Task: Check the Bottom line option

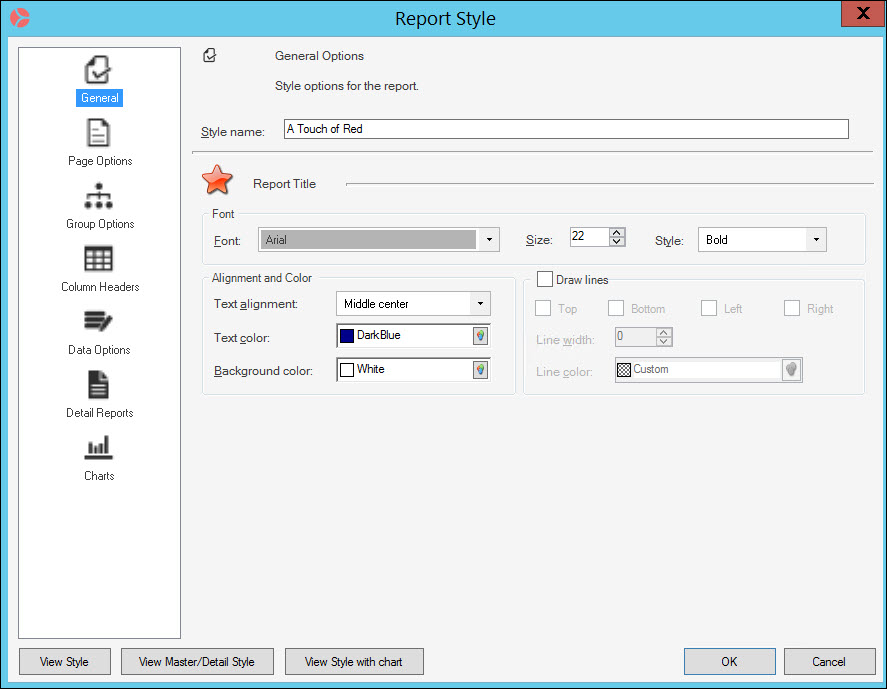Action: (x=615, y=308)
